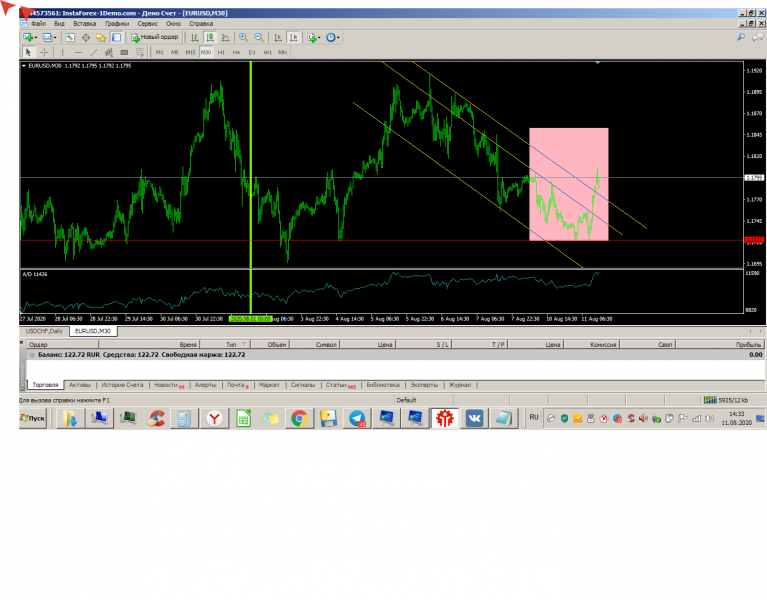Select the Cursor arrow tool
This screenshot has height=600, width=767.
tap(28, 52)
